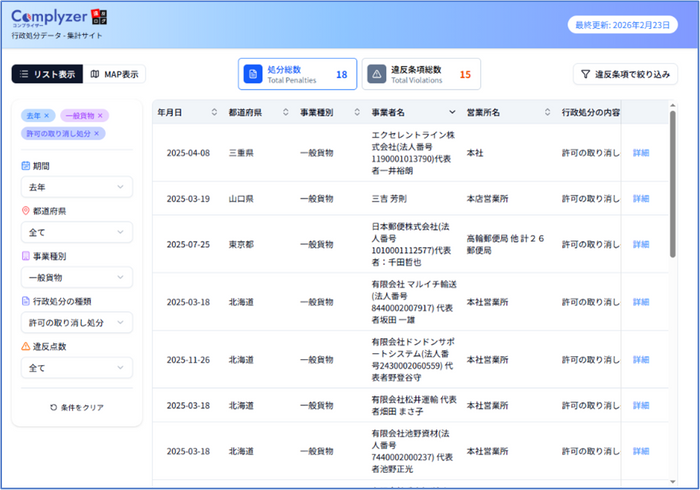Switch to リスト表示 view
Screen dimensions: 700x490
pos(46,74)
